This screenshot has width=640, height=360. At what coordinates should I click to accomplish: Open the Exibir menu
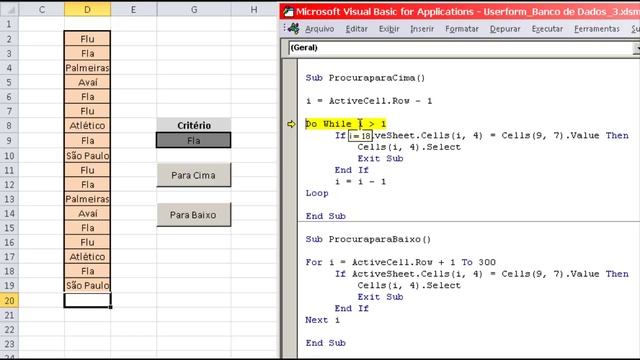click(x=389, y=29)
